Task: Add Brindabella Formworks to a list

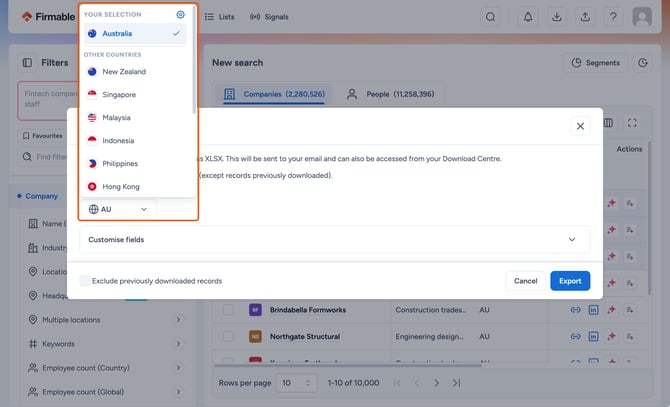Action: tap(630, 310)
